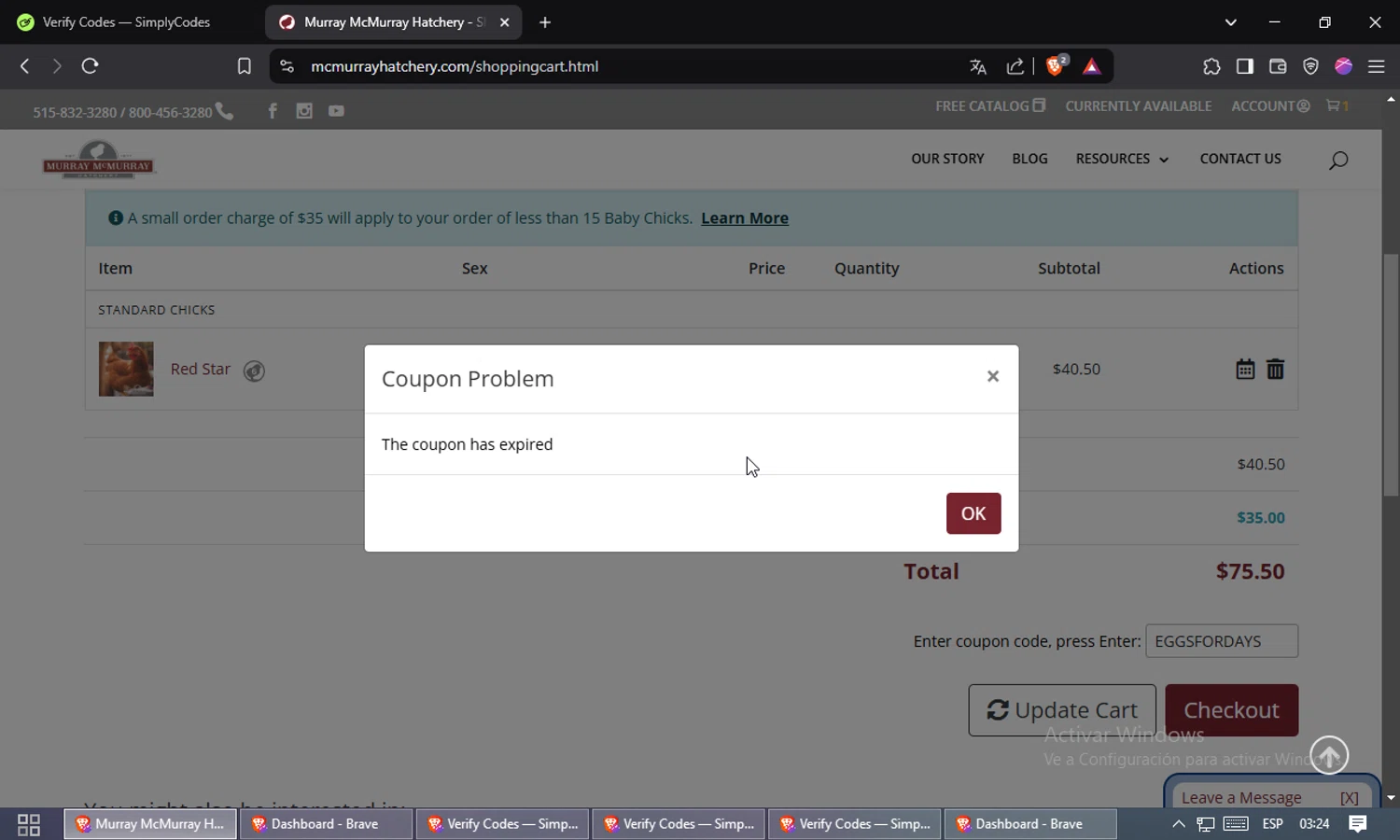Open site settings icon in the address bar

(x=287, y=66)
